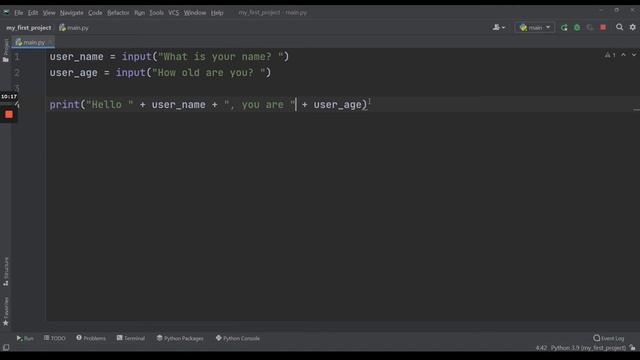Switch to the main.py editor tab
Image resolution: width=640 pixels, height=360 pixels.
[x=33, y=42]
